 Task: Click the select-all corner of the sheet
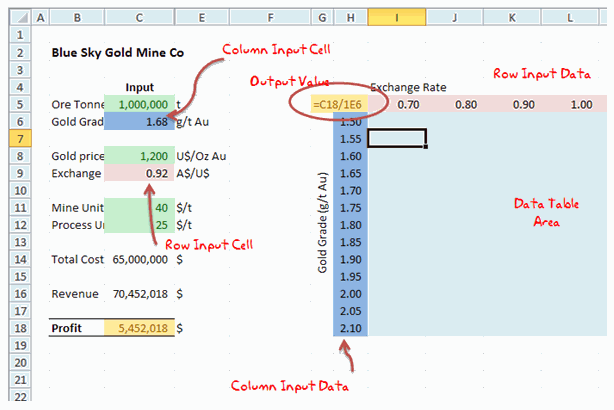click(x=15, y=18)
